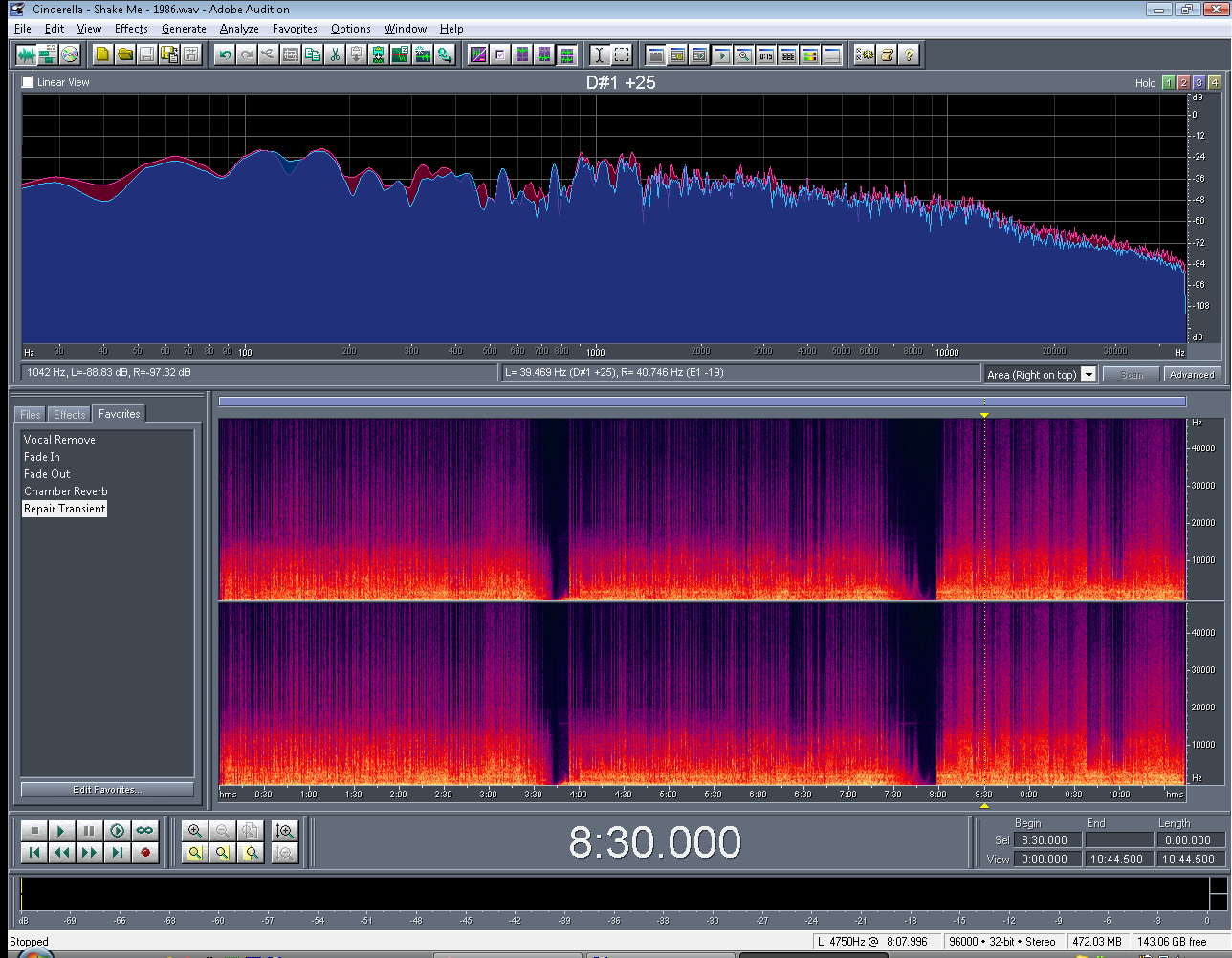Copy the selection using toolbar icon
The width and height of the screenshot is (1232, 958).
[x=313, y=54]
